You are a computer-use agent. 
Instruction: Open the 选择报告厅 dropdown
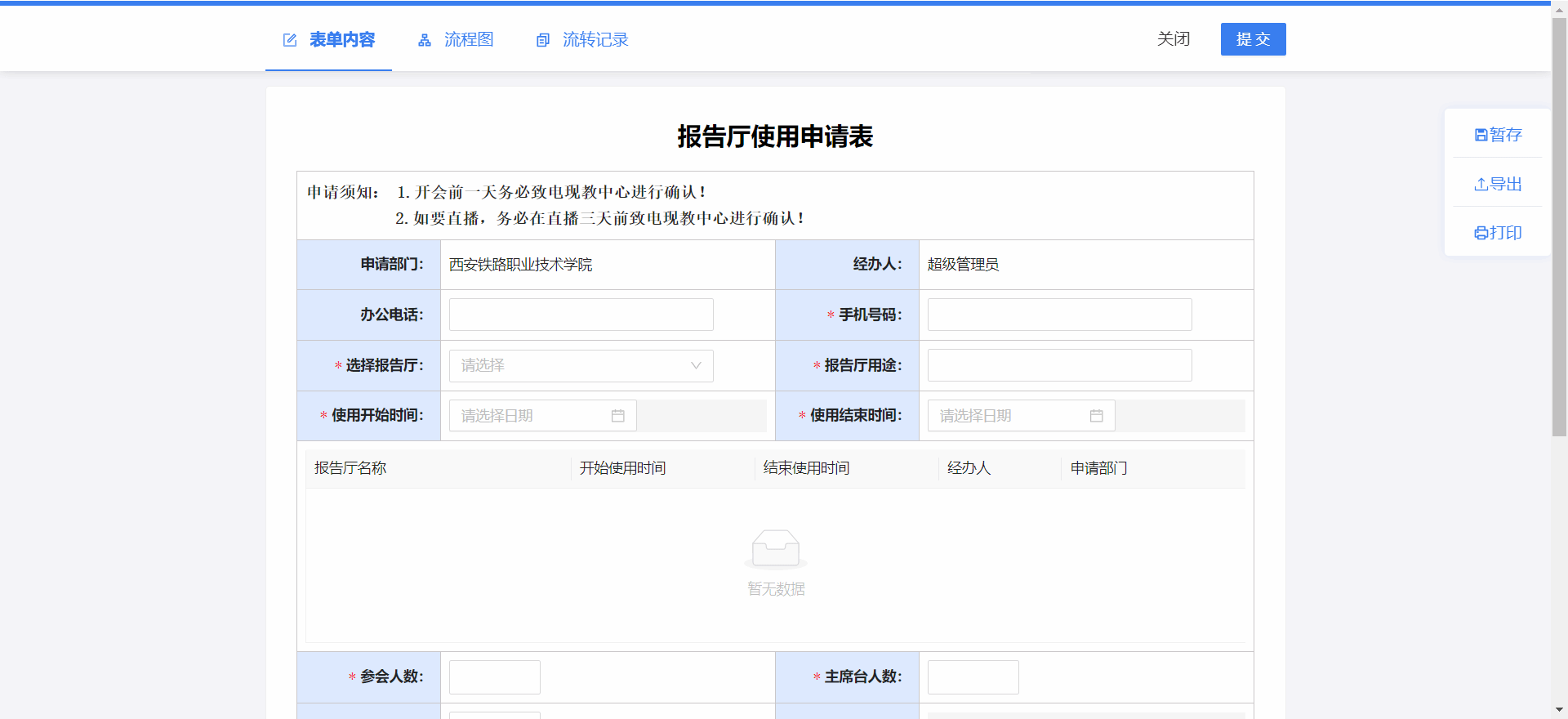(572, 366)
